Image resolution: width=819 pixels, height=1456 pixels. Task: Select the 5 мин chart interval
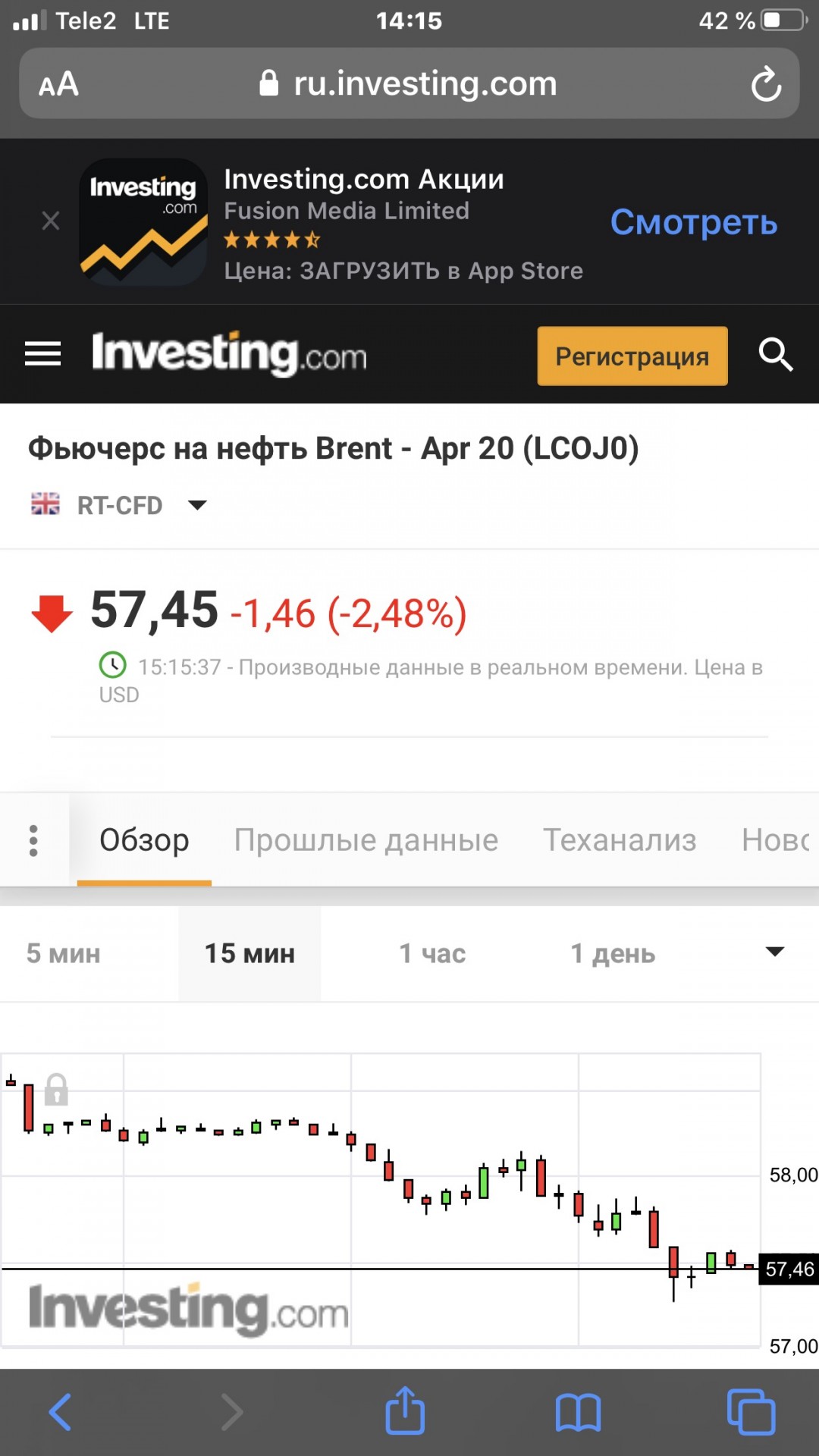(x=64, y=953)
